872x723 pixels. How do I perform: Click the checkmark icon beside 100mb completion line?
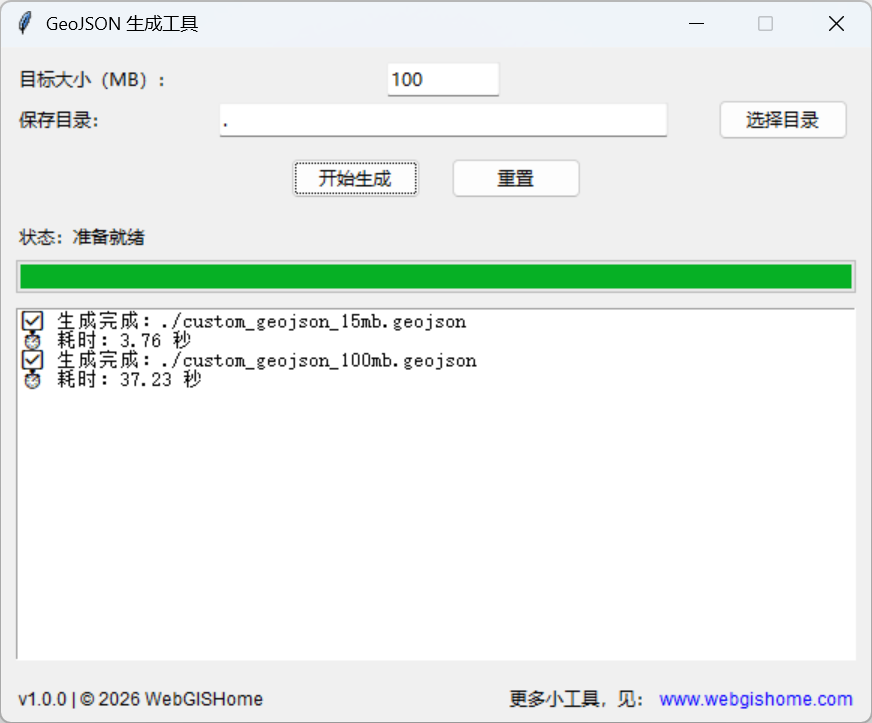tap(32, 360)
